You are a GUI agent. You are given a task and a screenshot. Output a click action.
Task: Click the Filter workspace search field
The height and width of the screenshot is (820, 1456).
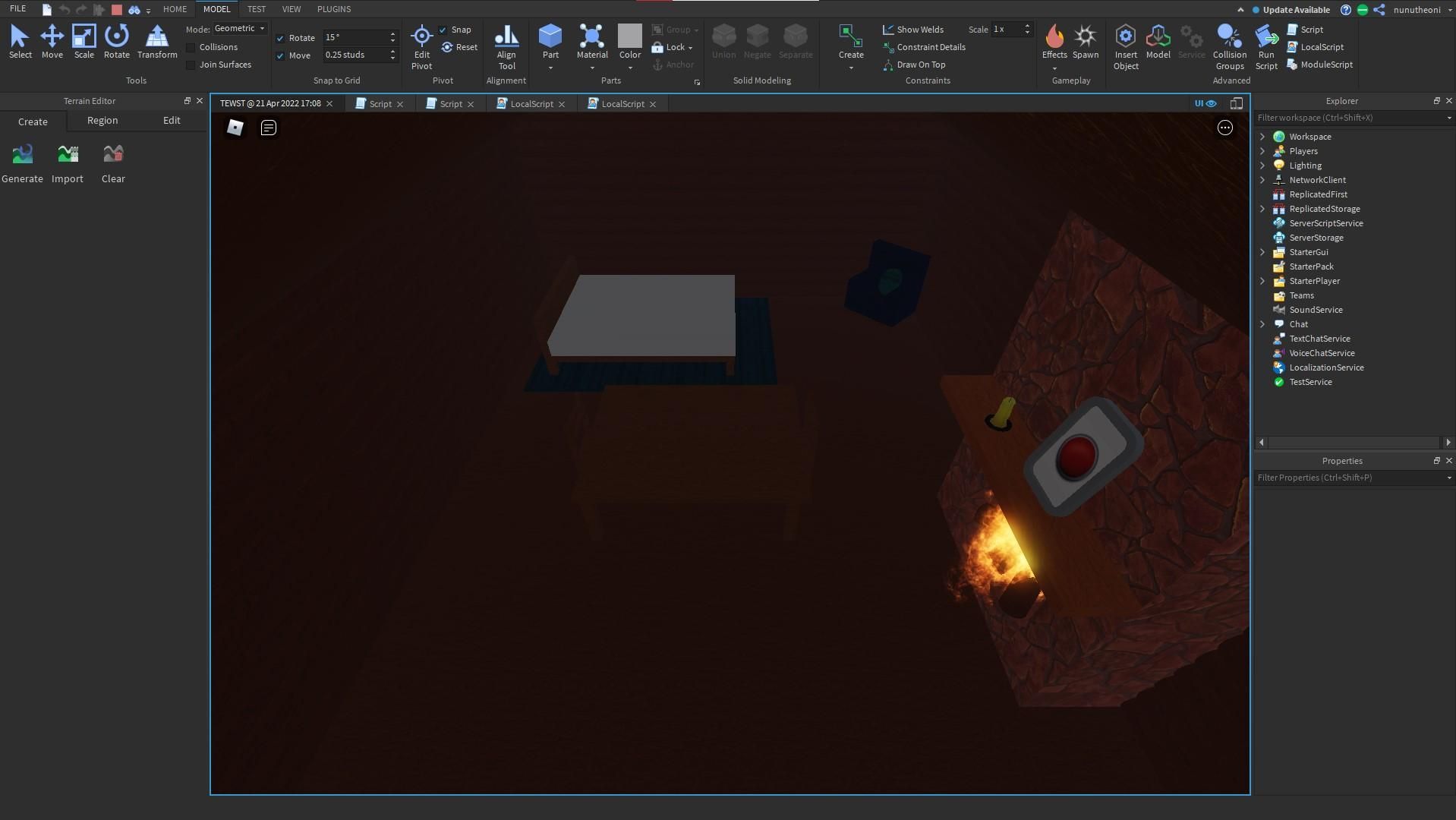(1351, 118)
